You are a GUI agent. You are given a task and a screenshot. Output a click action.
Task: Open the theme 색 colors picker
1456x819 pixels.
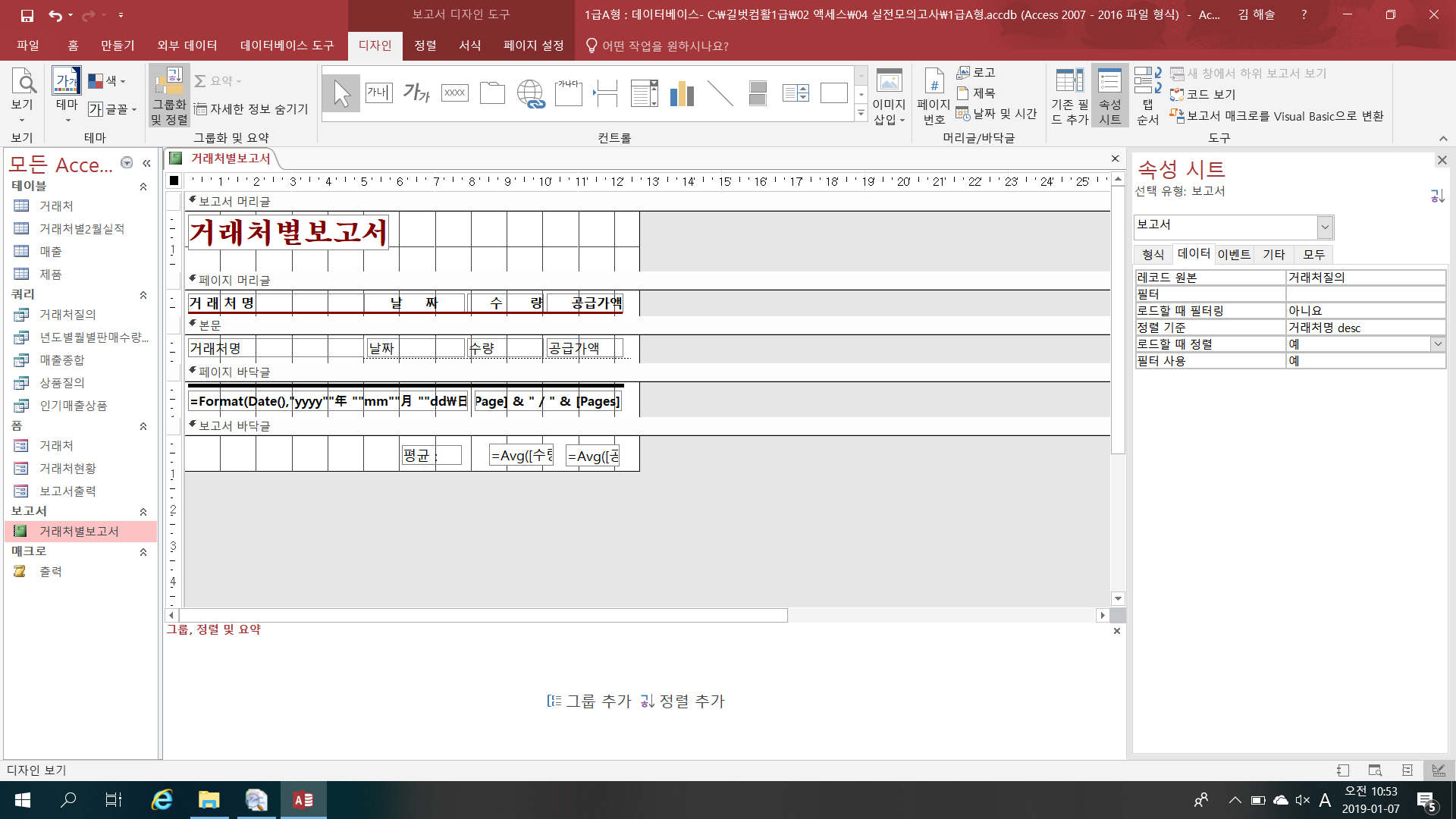(107, 81)
